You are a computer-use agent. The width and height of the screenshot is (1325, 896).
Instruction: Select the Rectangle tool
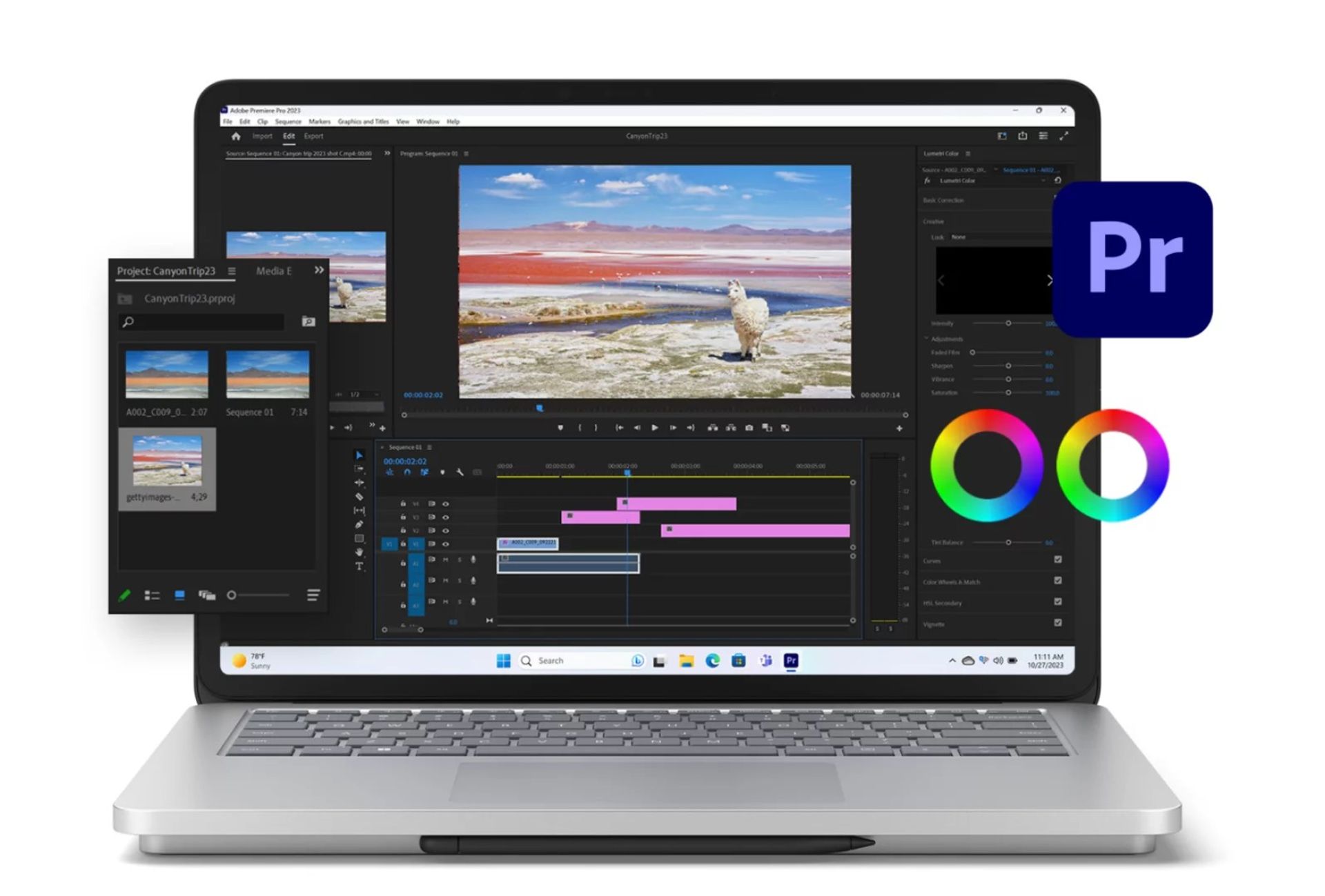tap(359, 539)
